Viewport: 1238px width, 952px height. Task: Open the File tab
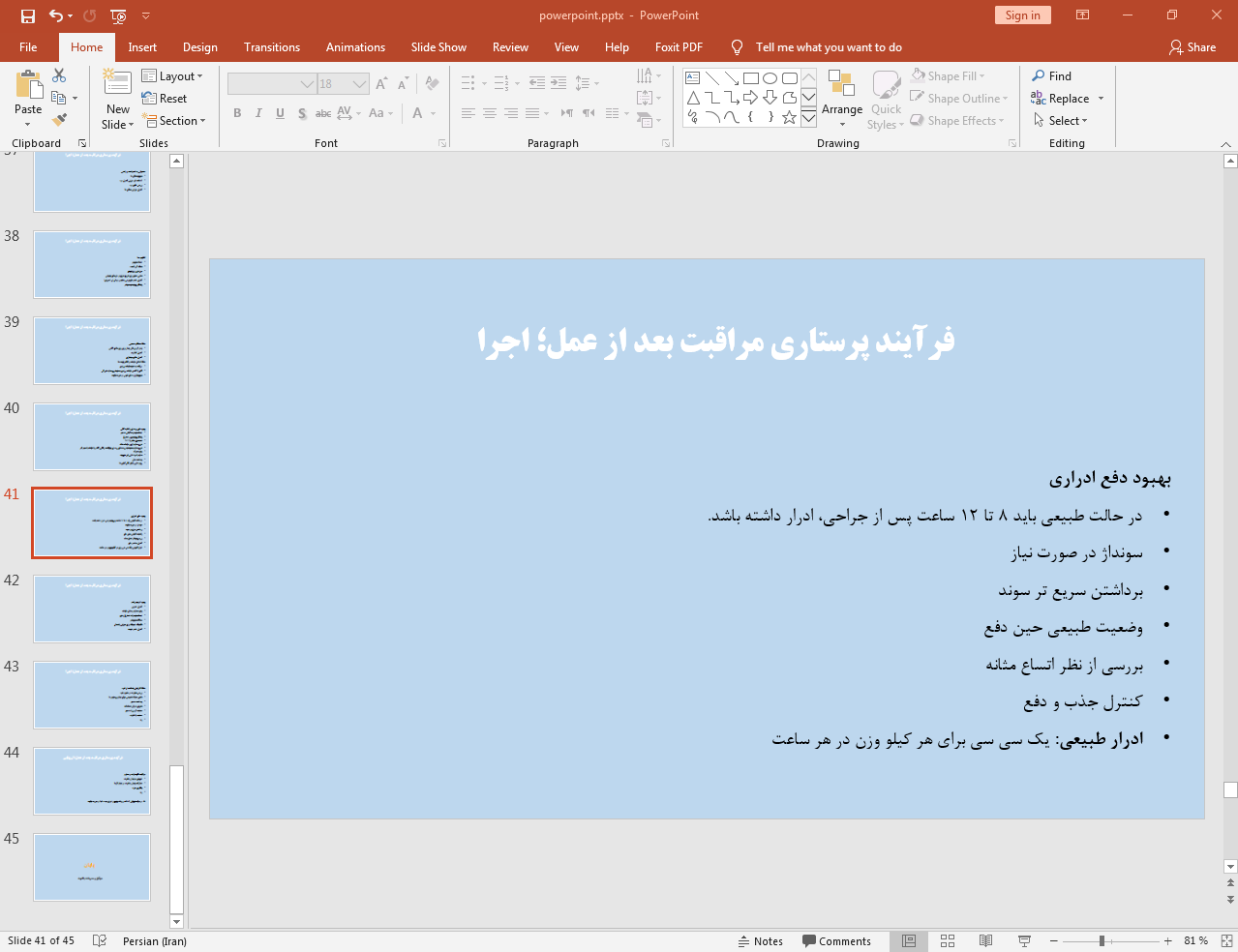point(28,46)
